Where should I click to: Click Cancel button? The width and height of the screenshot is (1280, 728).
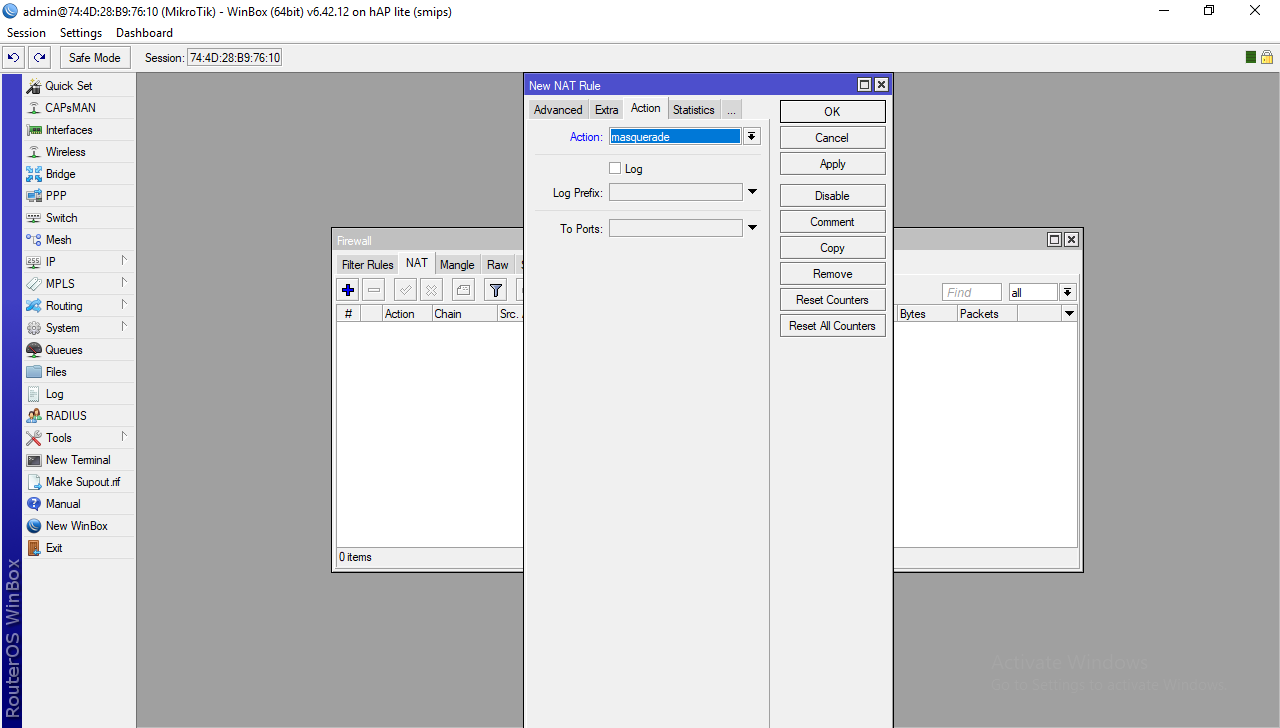pyautogui.click(x=832, y=138)
